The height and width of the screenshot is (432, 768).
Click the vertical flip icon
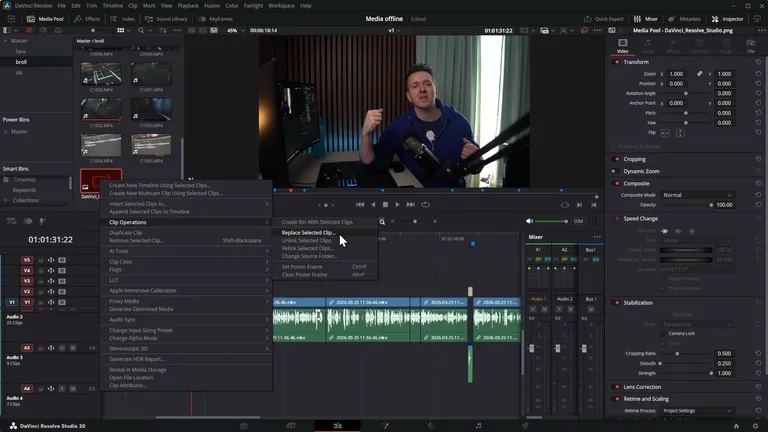(680, 133)
